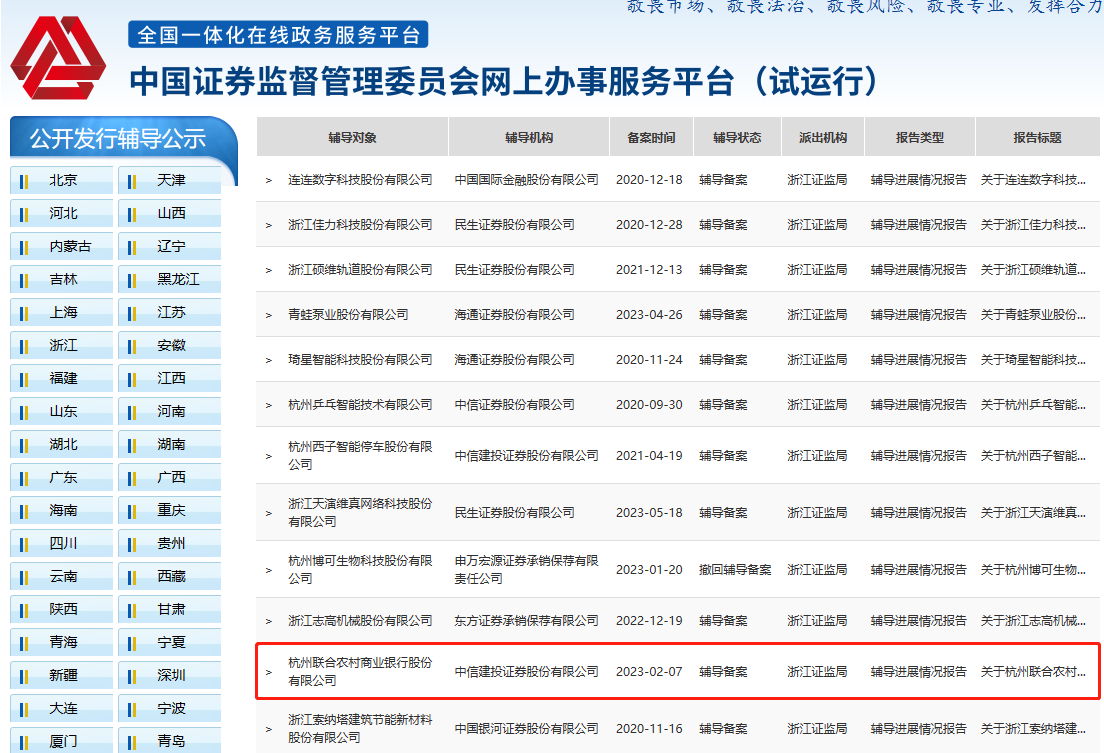Pick 广西 in the province menu
Image resolution: width=1104 pixels, height=753 pixels.
click(x=171, y=478)
